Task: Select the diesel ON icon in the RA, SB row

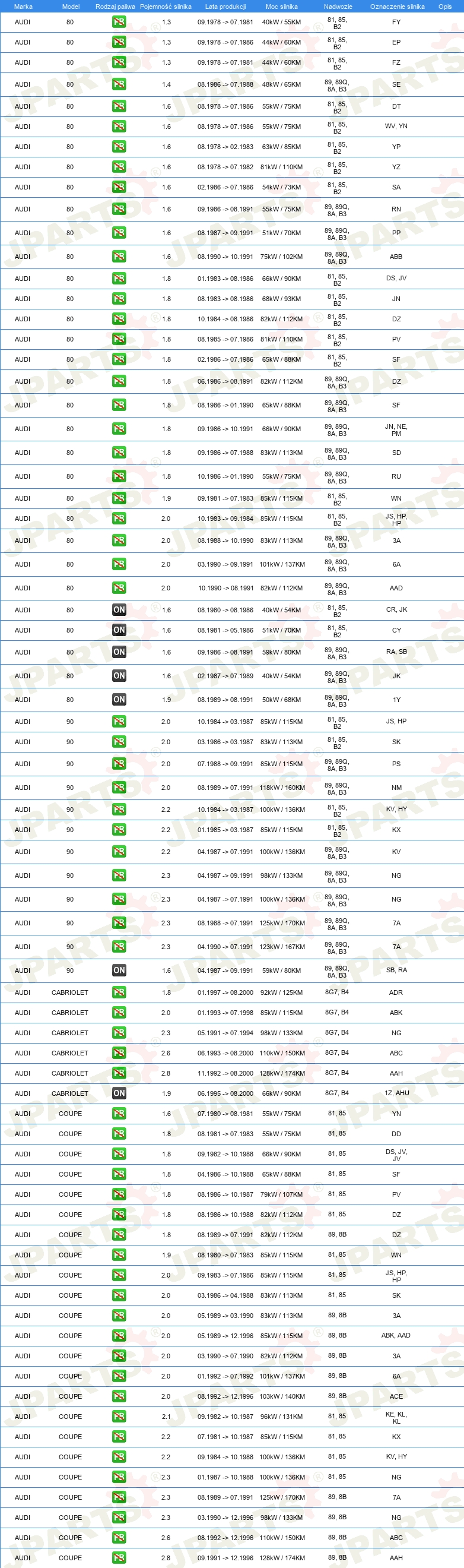Action: [x=119, y=652]
